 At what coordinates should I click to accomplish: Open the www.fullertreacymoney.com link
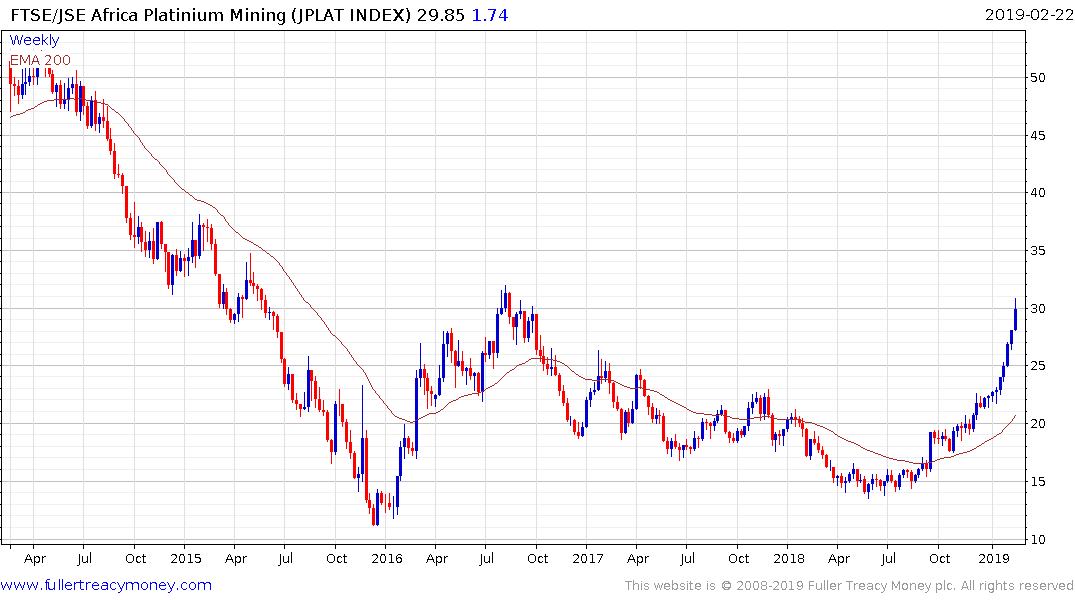point(106,585)
